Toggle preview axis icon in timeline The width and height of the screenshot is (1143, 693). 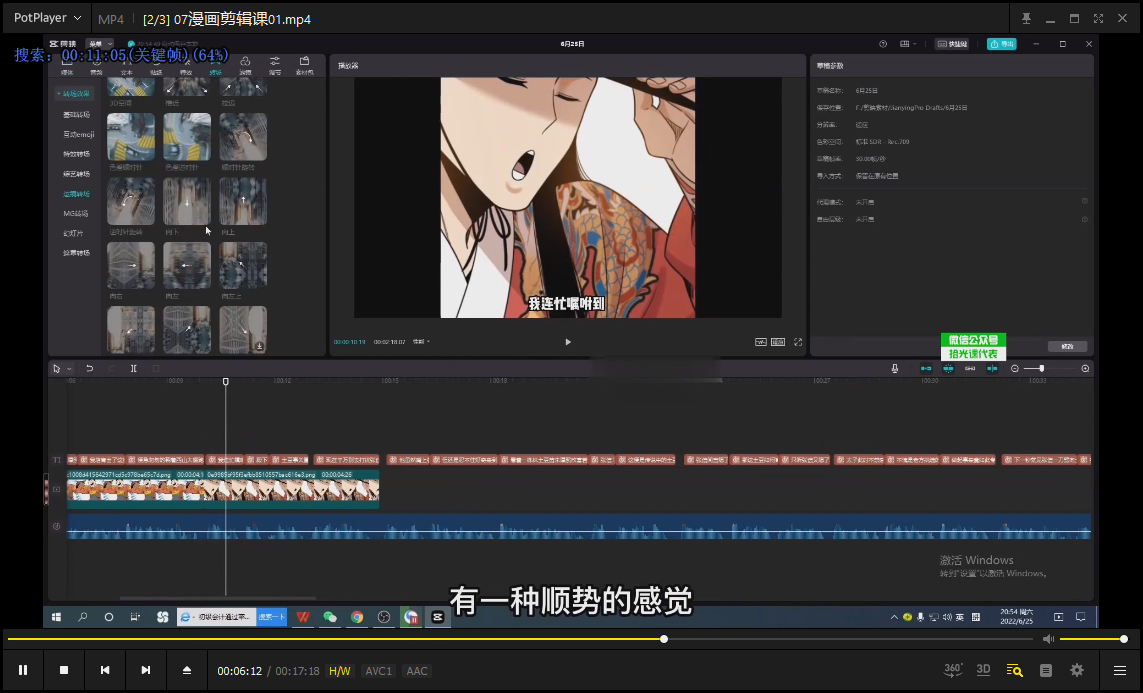[x=992, y=369]
